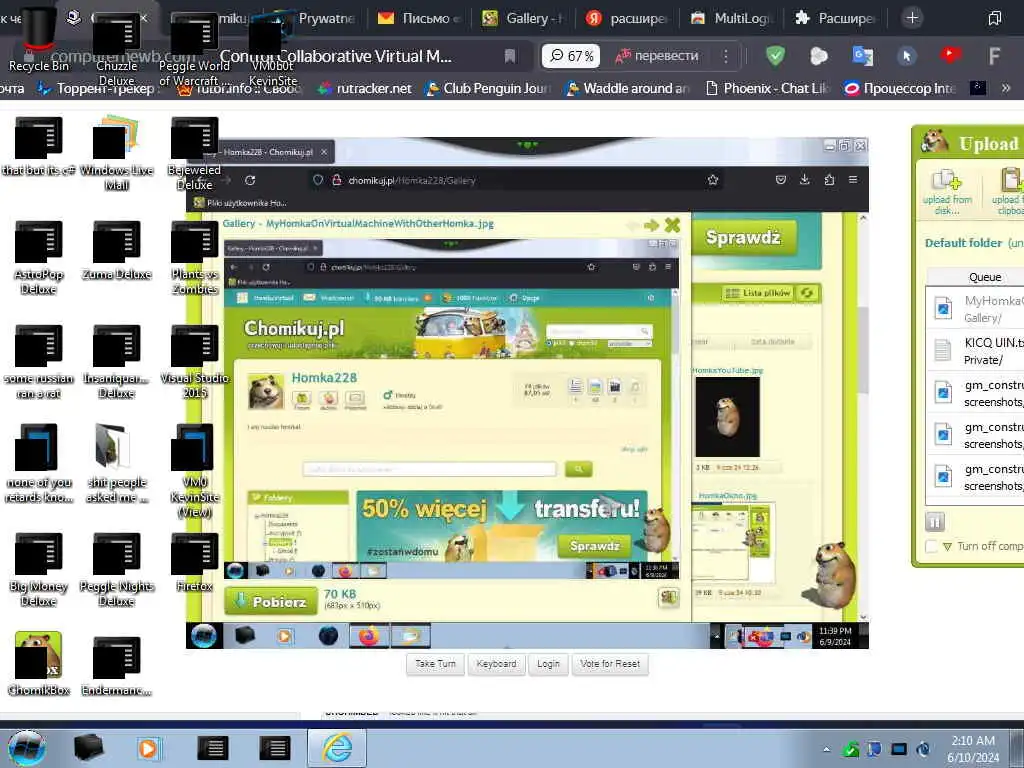Switch to the Расширен extensions tab
The height and width of the screenshot is (768, 1024).
(835, 18)
